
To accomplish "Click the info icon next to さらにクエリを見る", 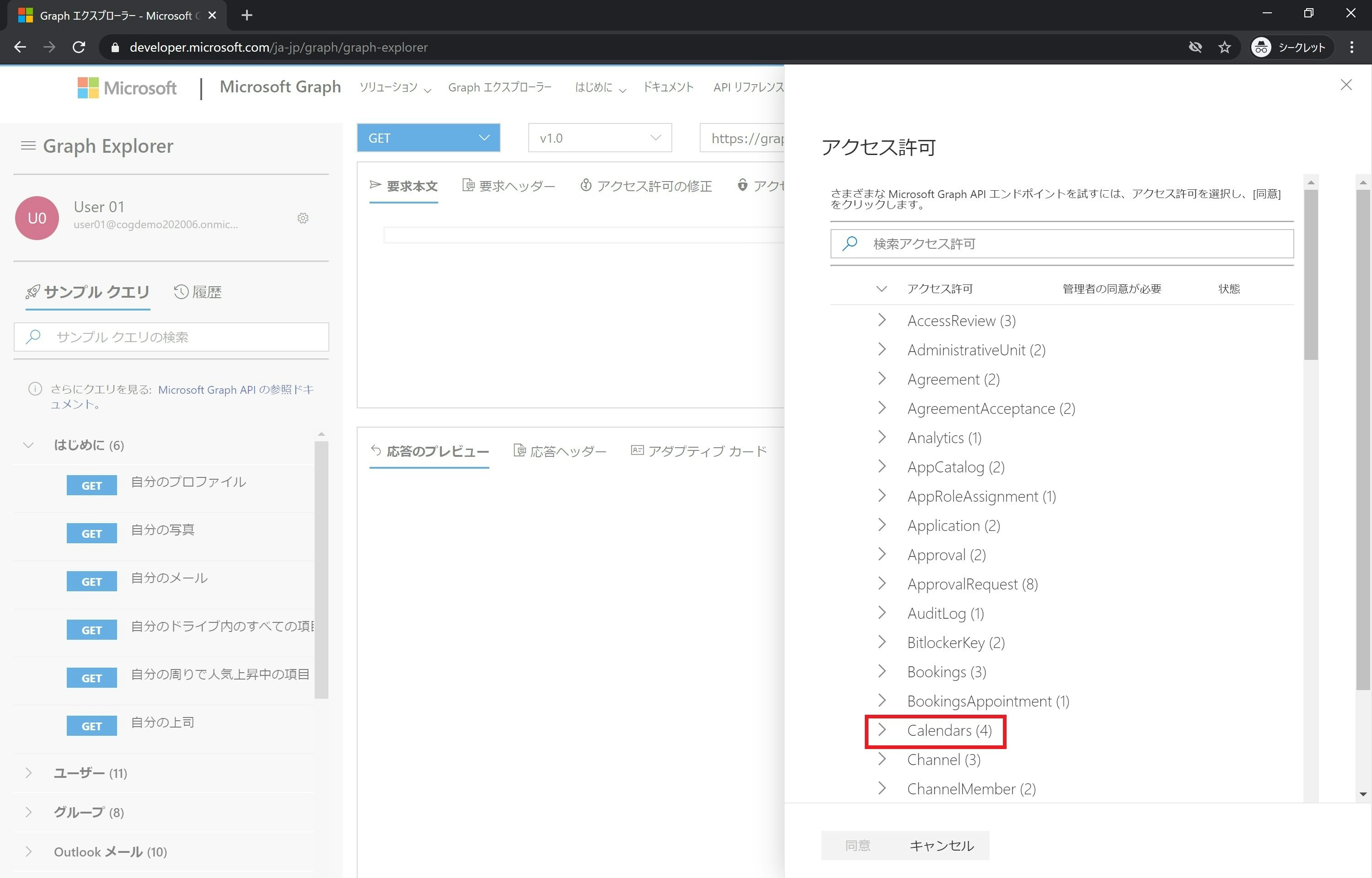I will pyautogui.click(x=35, y=390).
